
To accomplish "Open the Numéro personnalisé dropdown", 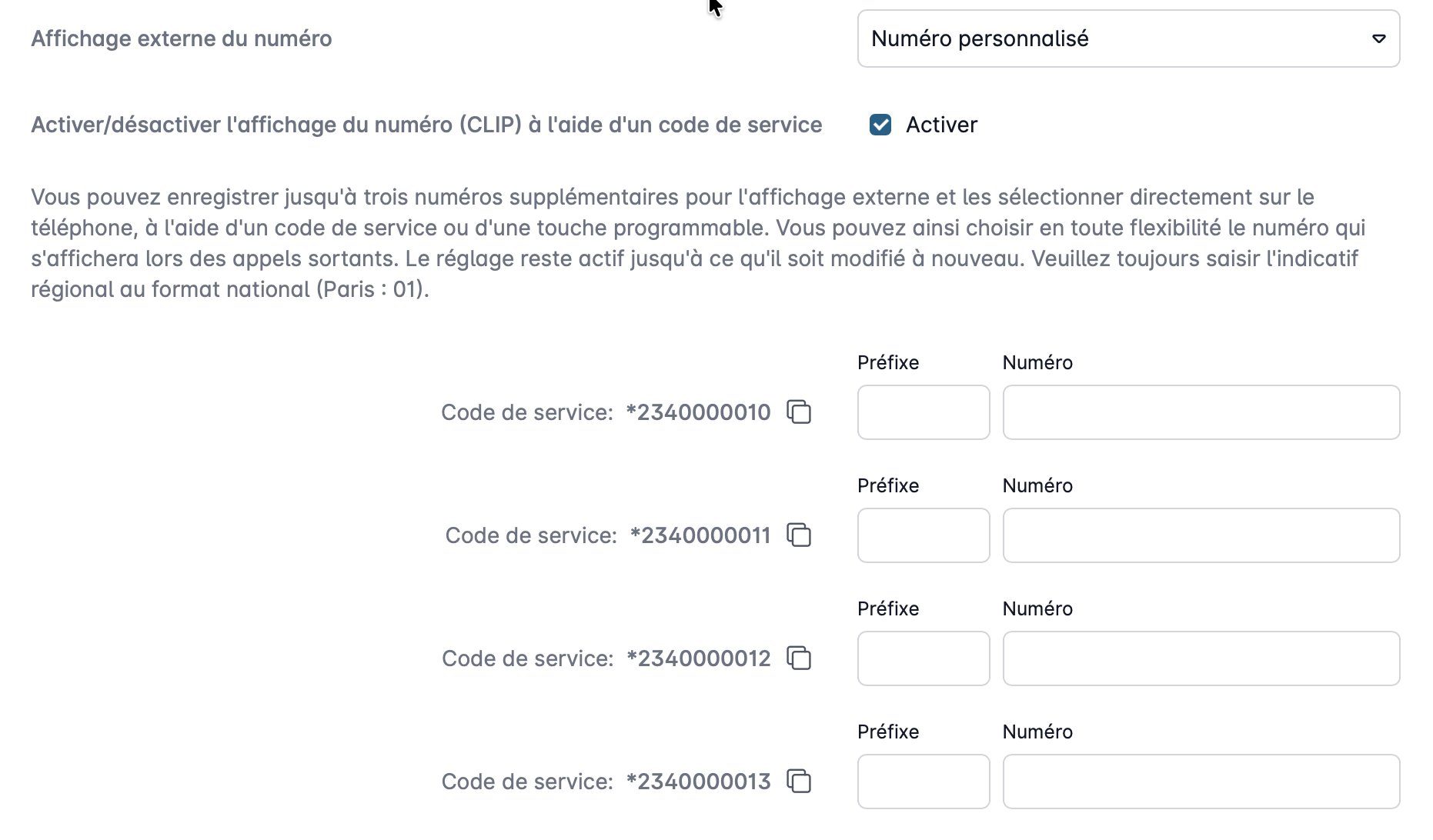I will click(x=1128, y=38).
